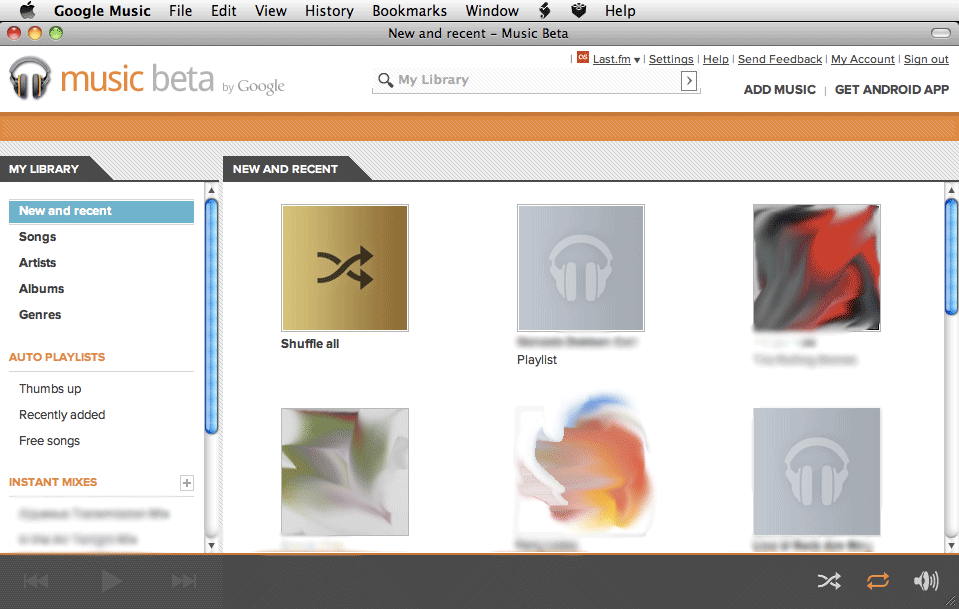Viewport: 959px width, 609px height.
Task: Open the Edit menu
Action: click(223, 10)
